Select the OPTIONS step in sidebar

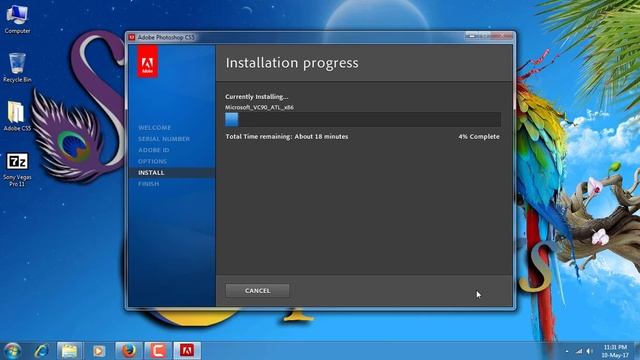(x=152, y=161)
